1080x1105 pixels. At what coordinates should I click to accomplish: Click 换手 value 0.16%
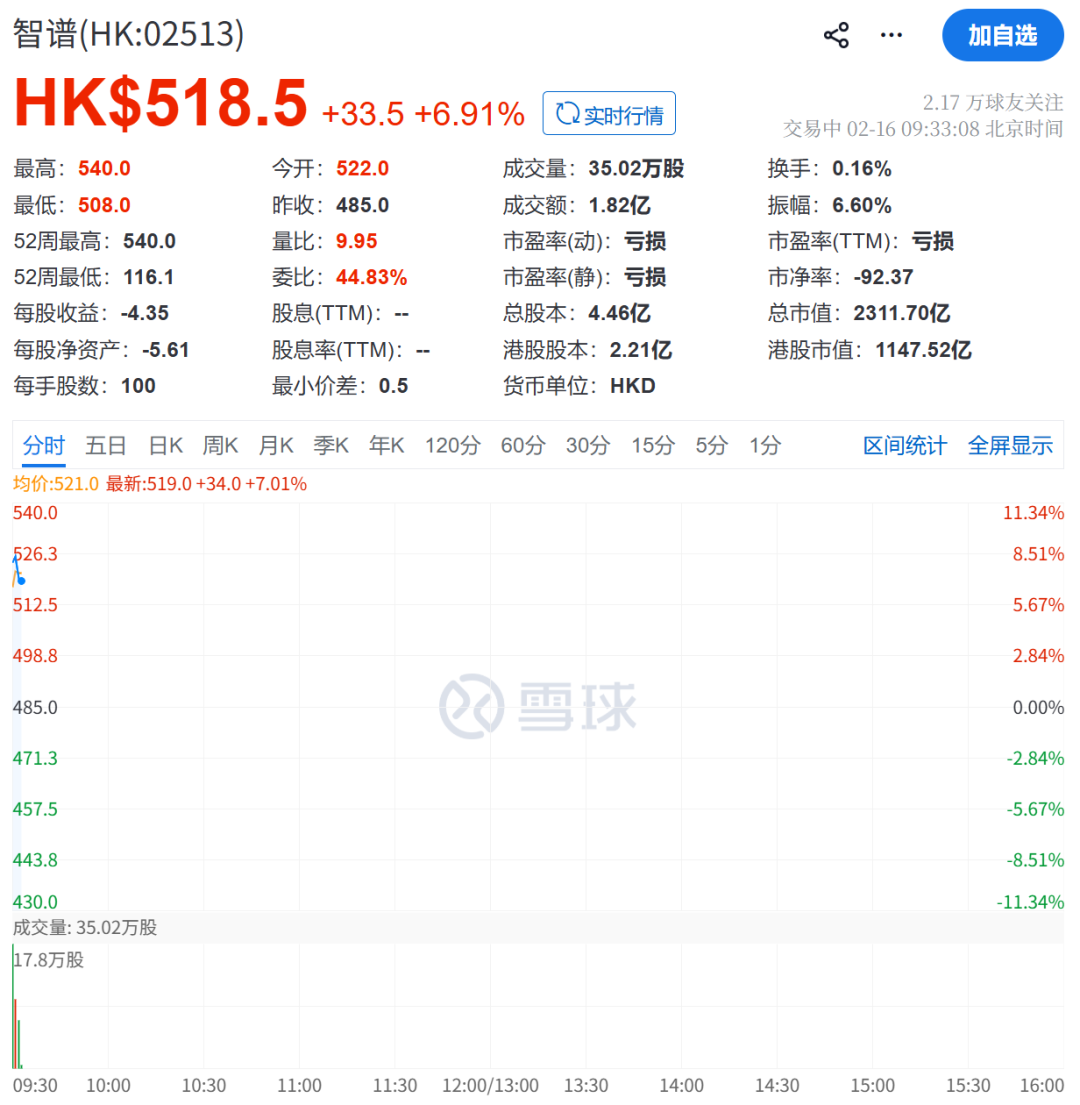862,169
